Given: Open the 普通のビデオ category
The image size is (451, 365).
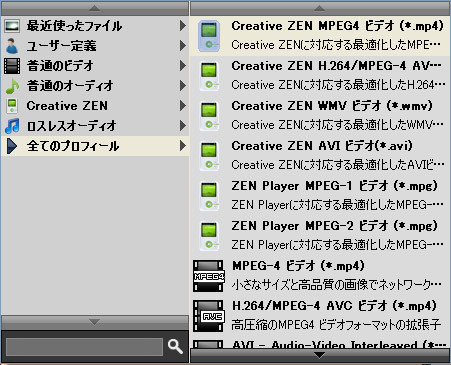Looking at the screenshot, I should click(95, 66).
